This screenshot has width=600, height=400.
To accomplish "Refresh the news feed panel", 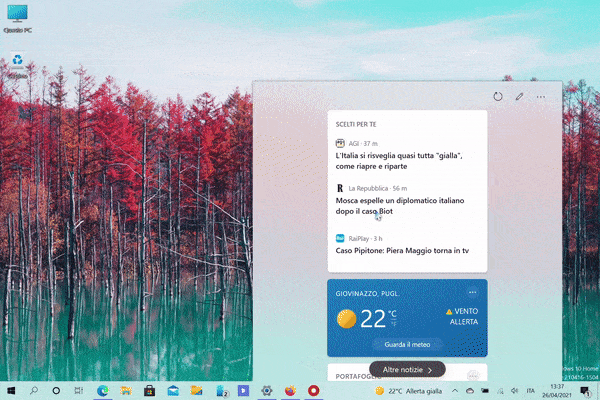I will click(x=497, y=96).
